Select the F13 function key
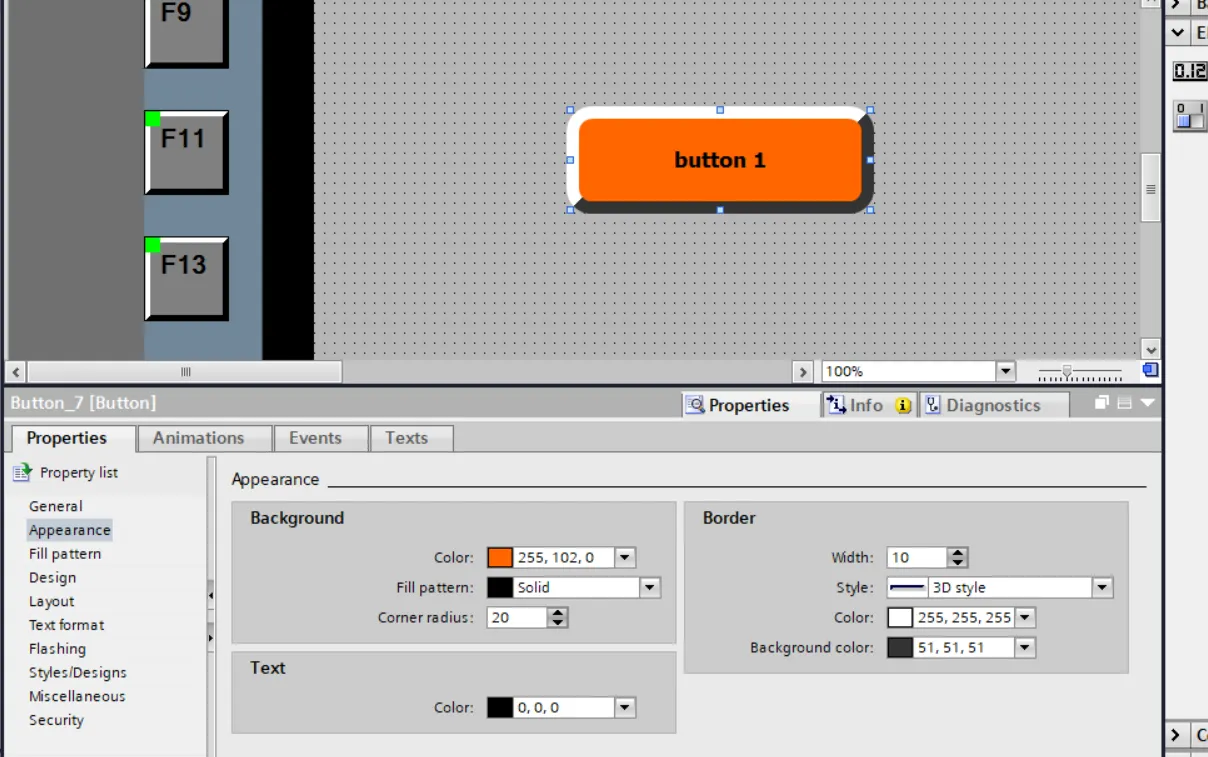1208x757 pixels. tap(186, 279)
